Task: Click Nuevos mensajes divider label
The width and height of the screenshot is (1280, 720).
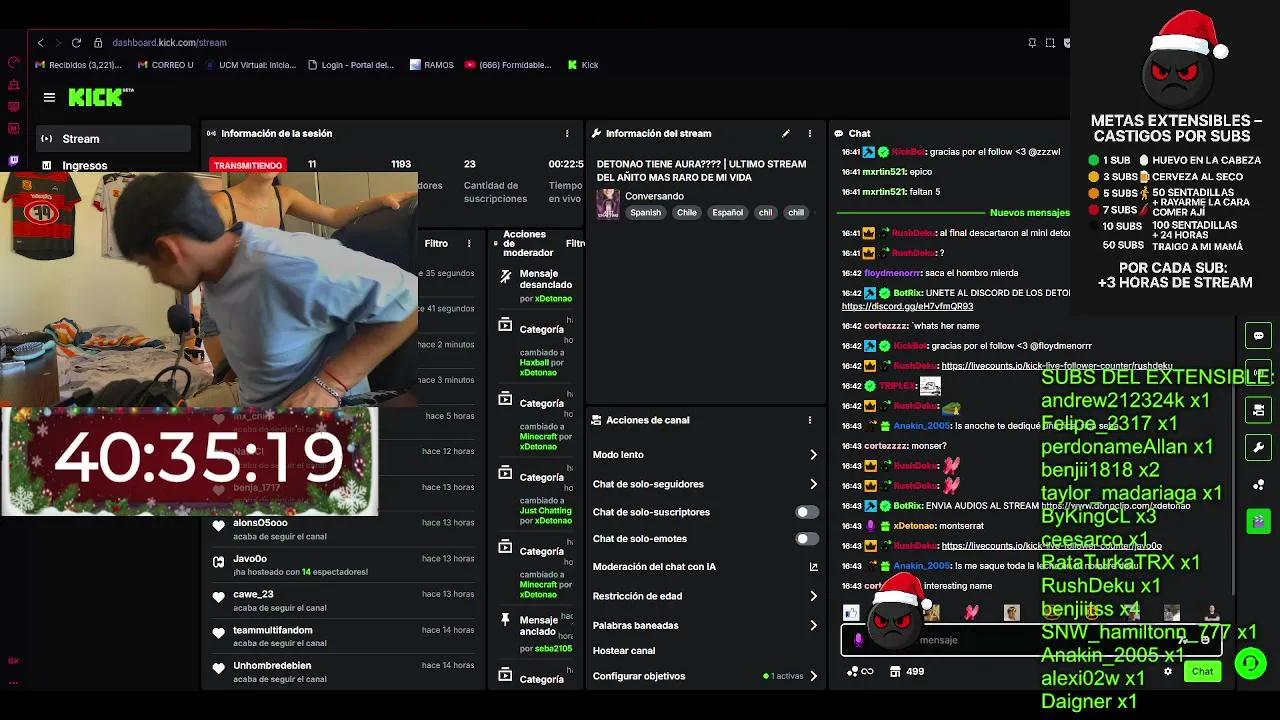Action: click(1029, 213)
